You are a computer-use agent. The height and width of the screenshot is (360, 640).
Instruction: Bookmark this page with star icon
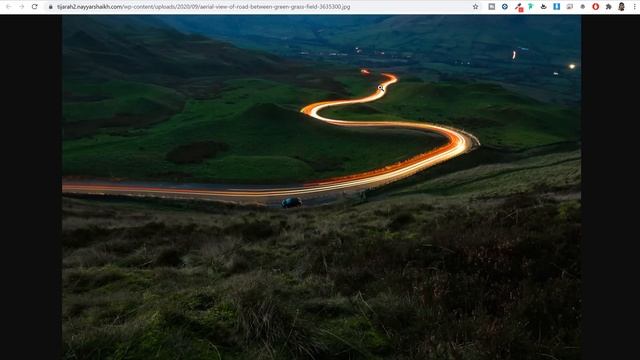pyautogui.click(x=476, y=7)
